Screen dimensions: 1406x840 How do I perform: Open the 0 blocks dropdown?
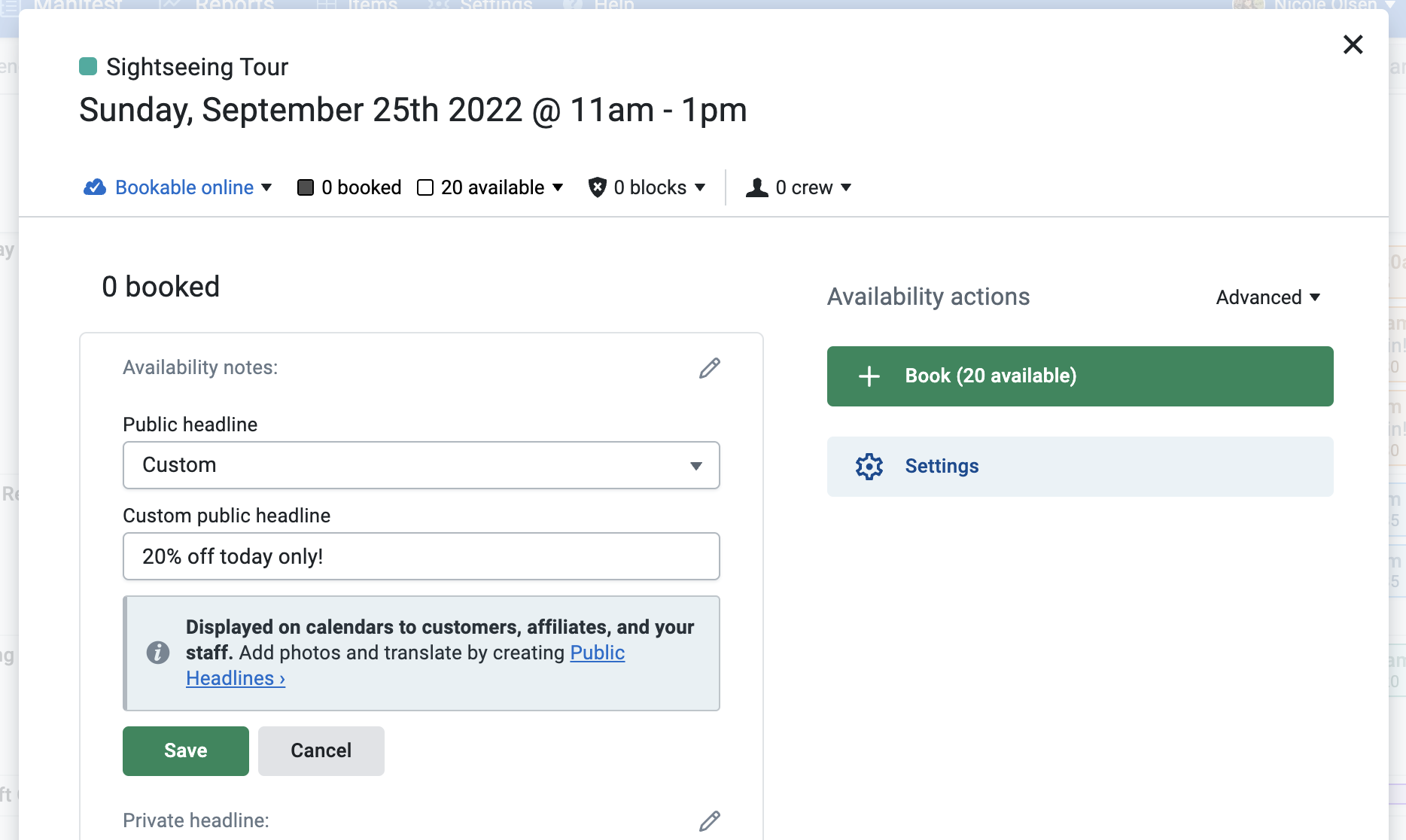(648, 187)
